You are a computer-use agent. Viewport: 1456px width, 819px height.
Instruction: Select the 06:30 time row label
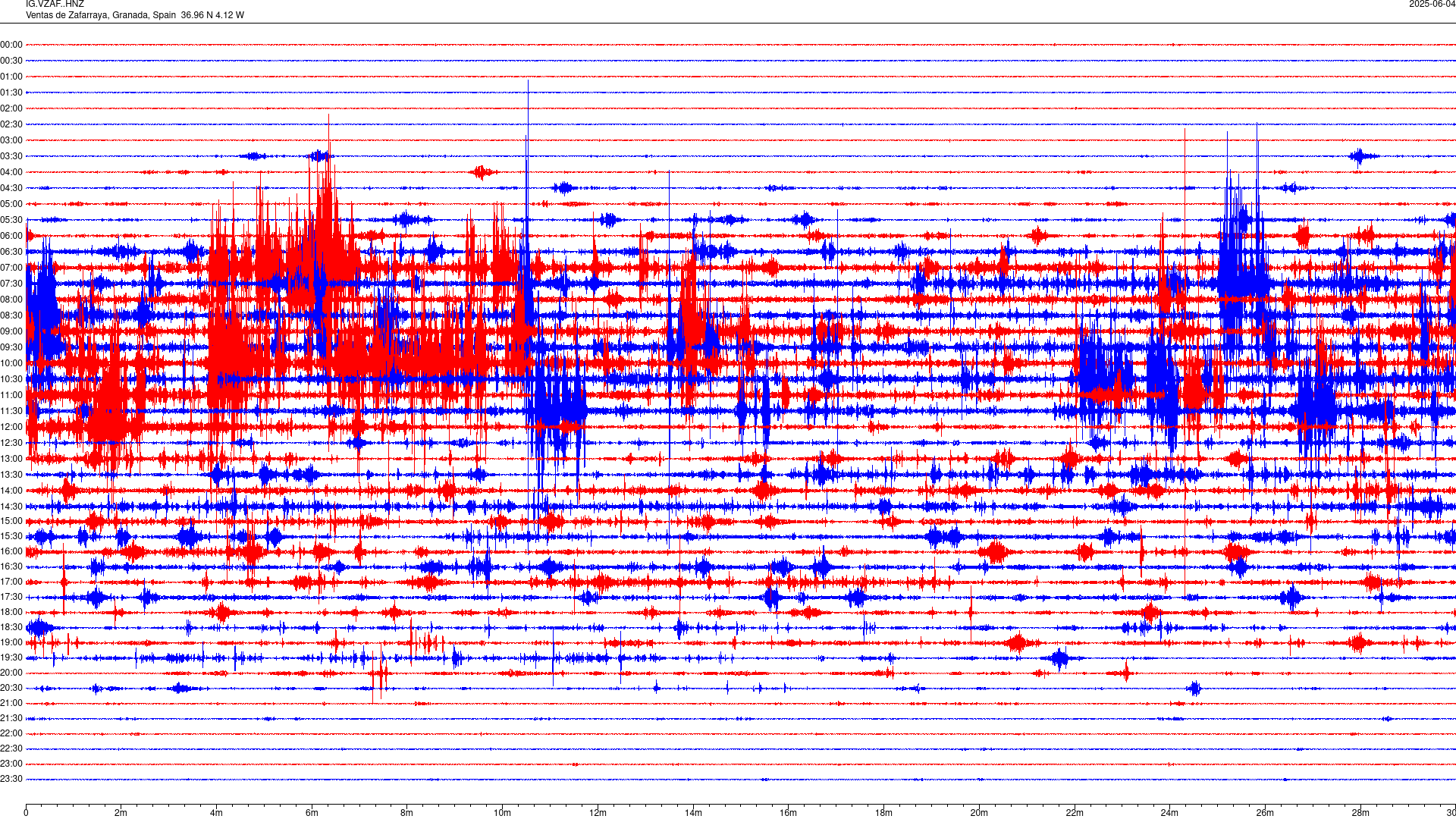coord(11,252)
